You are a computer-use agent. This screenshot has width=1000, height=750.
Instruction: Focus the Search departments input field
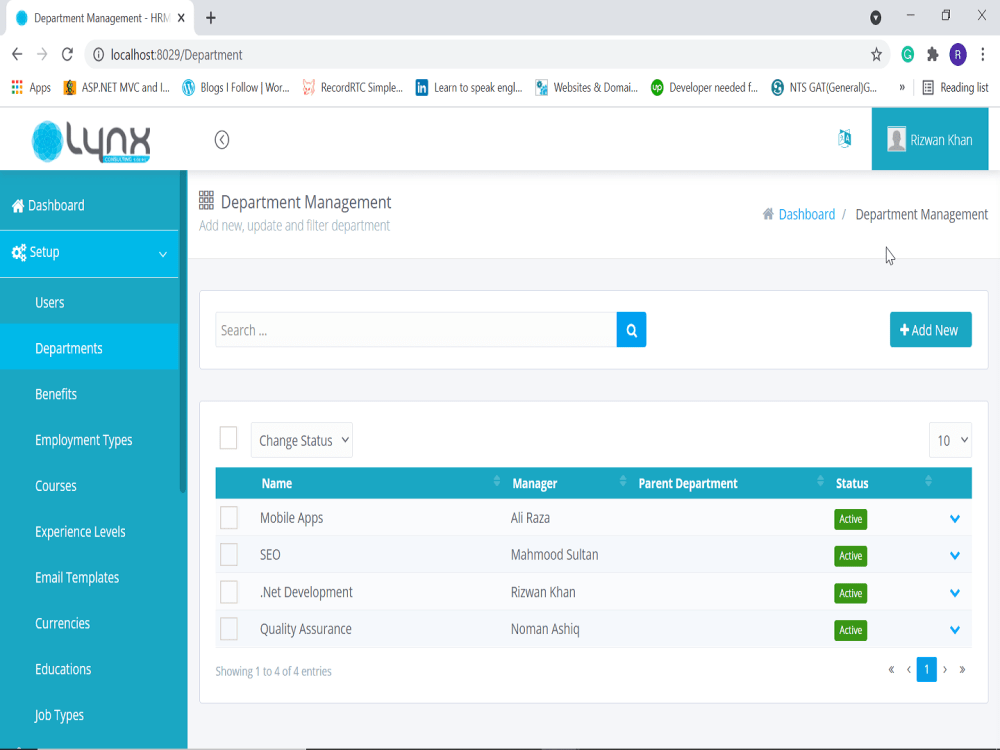416,330
